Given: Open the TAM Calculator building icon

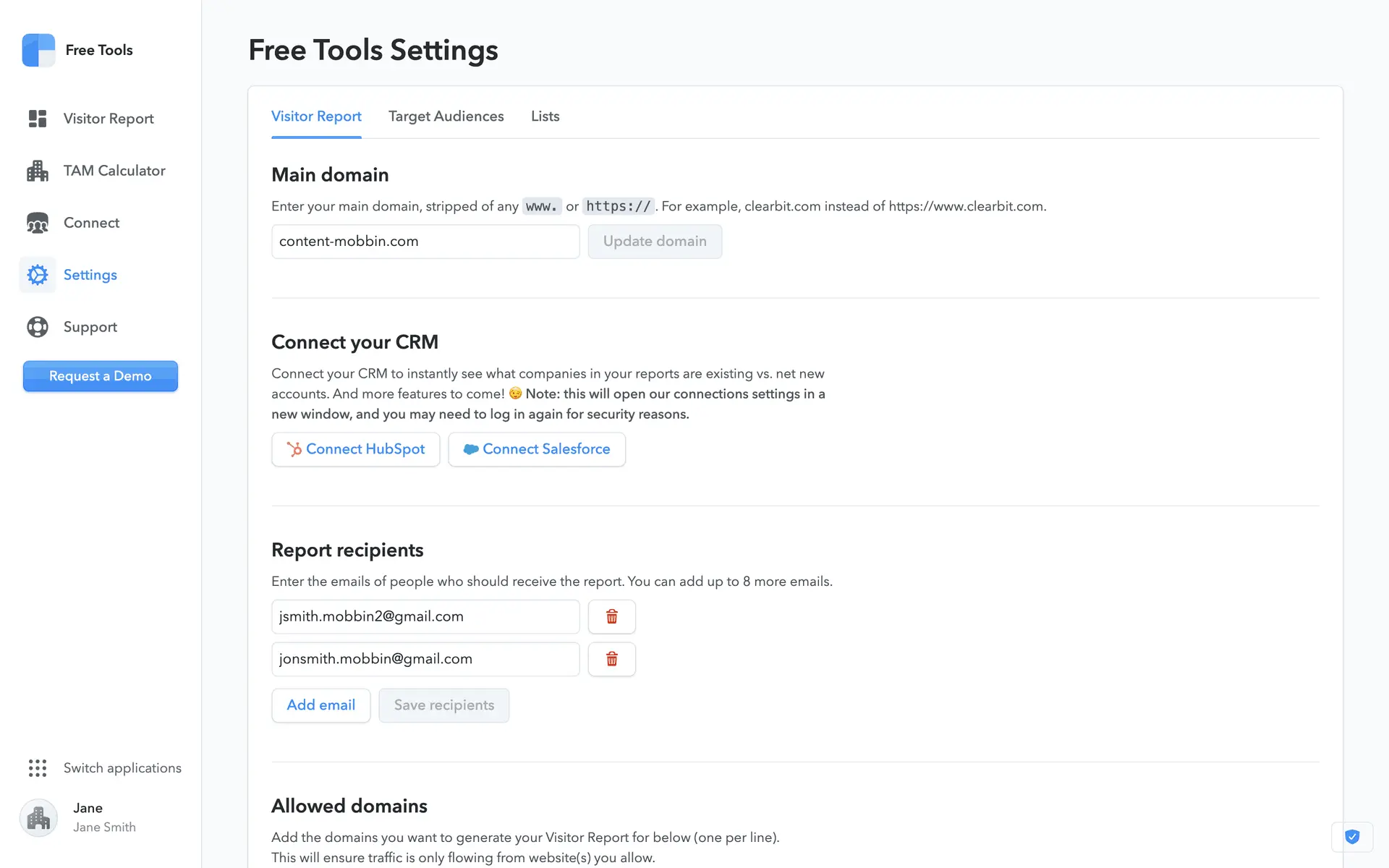Looking at the screenshot, I should pos(38,171).
